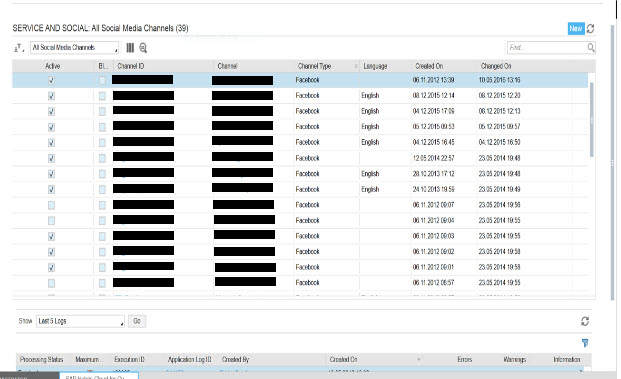Select Created On cell 24.10.2013 19:56

pos(433,189)
